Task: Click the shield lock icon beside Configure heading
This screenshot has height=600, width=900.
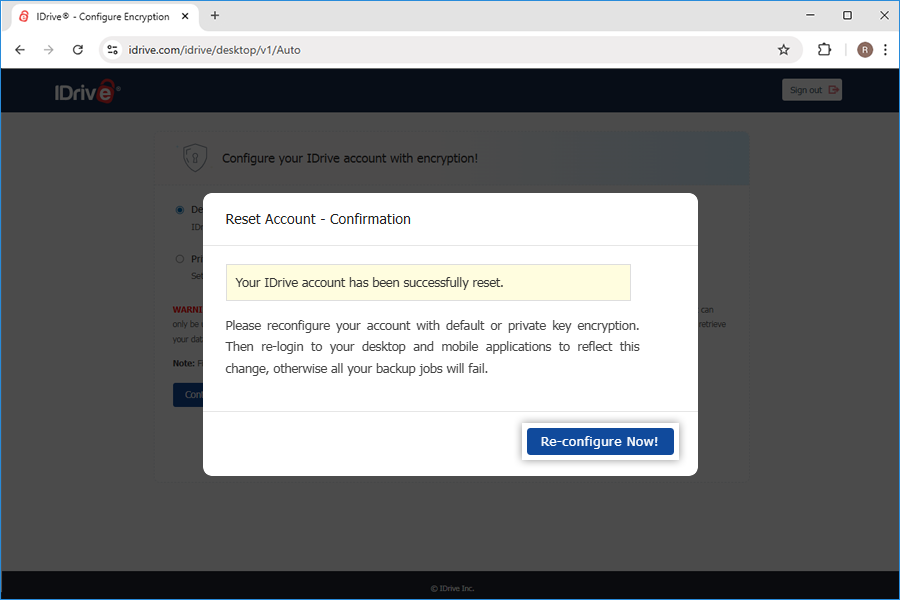Action: point(195,157)
